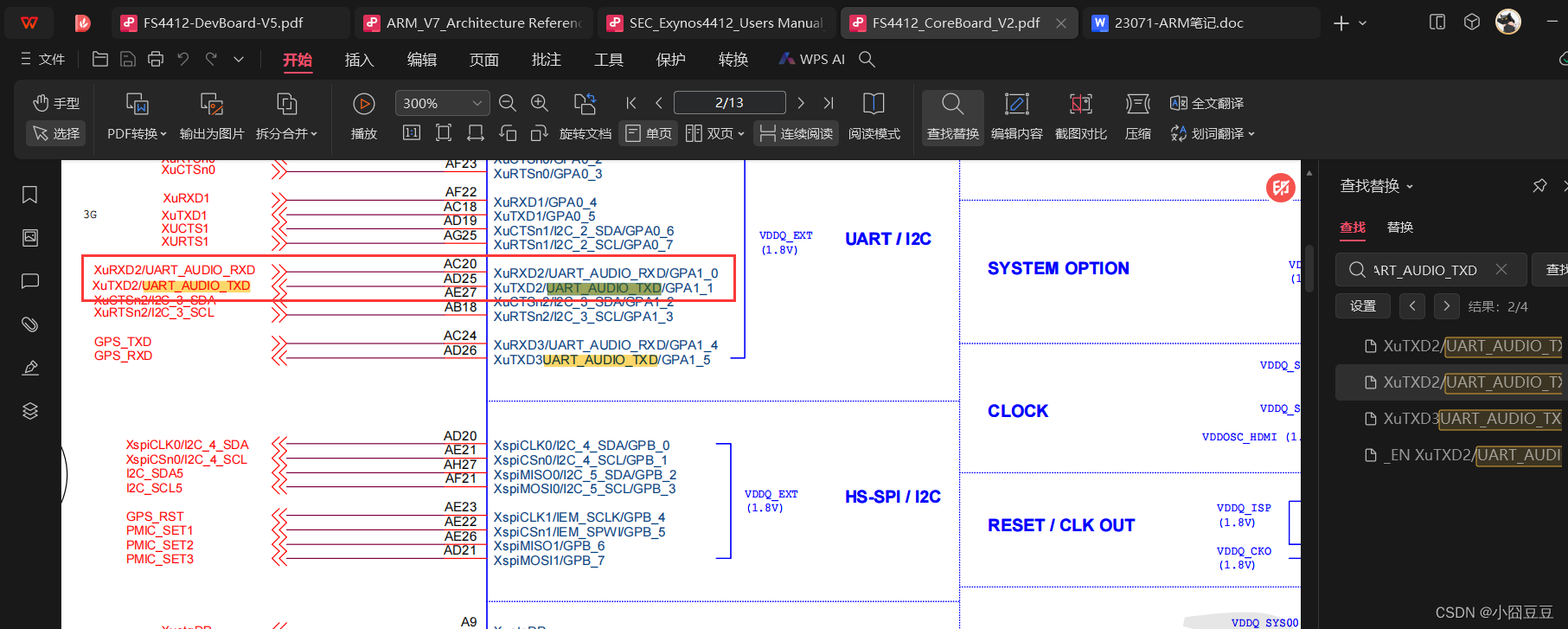Toggle continuous reading (连续阅读) mode

coord(796,133)
